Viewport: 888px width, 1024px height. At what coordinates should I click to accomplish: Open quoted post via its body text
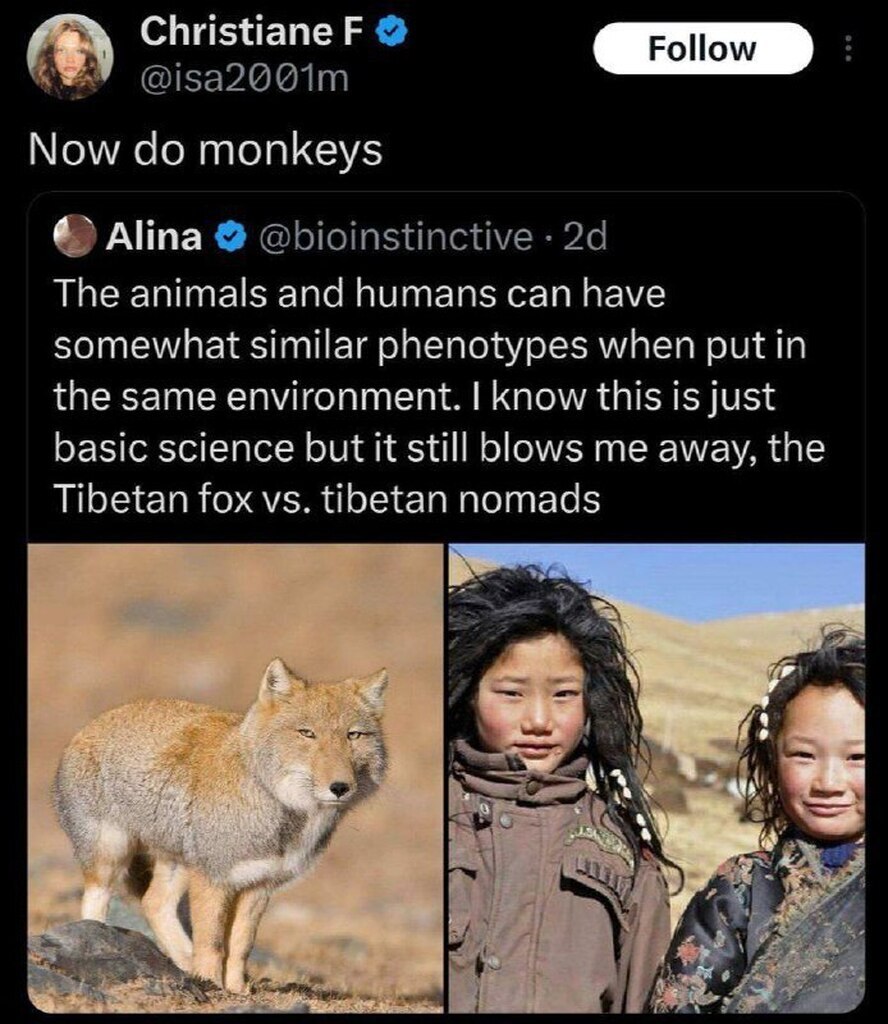click(x=439, y=396)
